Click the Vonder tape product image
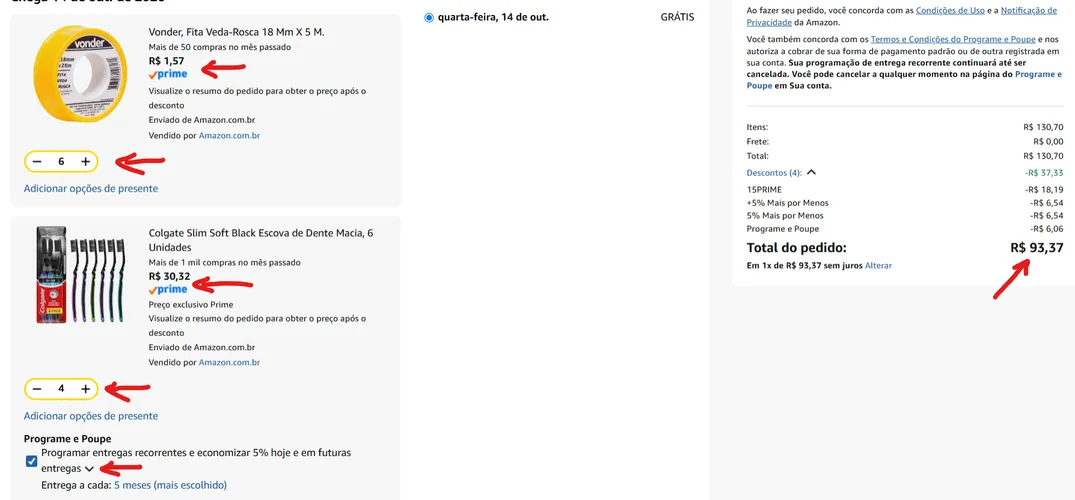 [80, 74]
